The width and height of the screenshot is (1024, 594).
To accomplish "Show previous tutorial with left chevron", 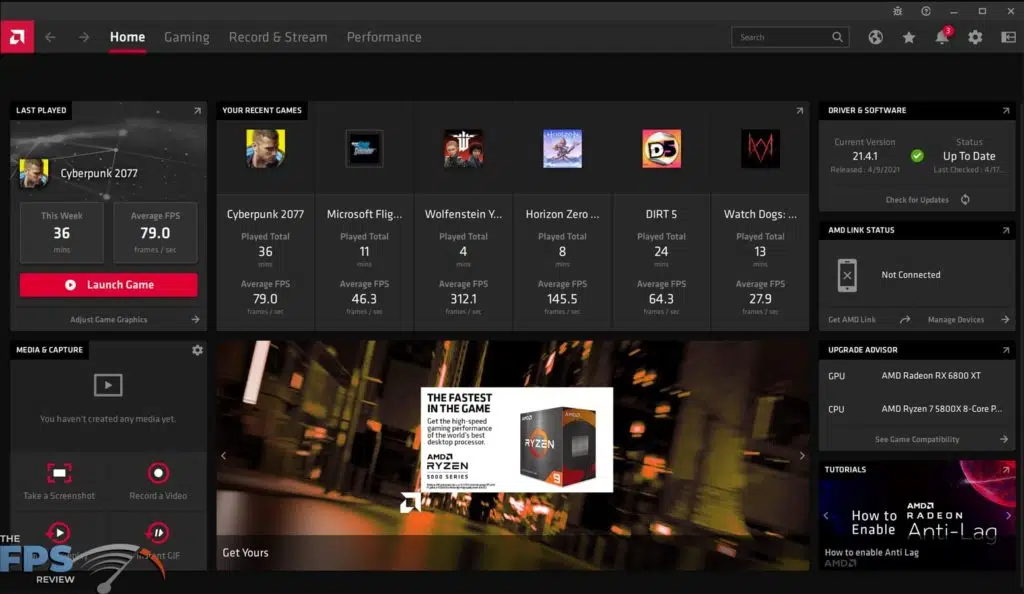I will [827, 516].
